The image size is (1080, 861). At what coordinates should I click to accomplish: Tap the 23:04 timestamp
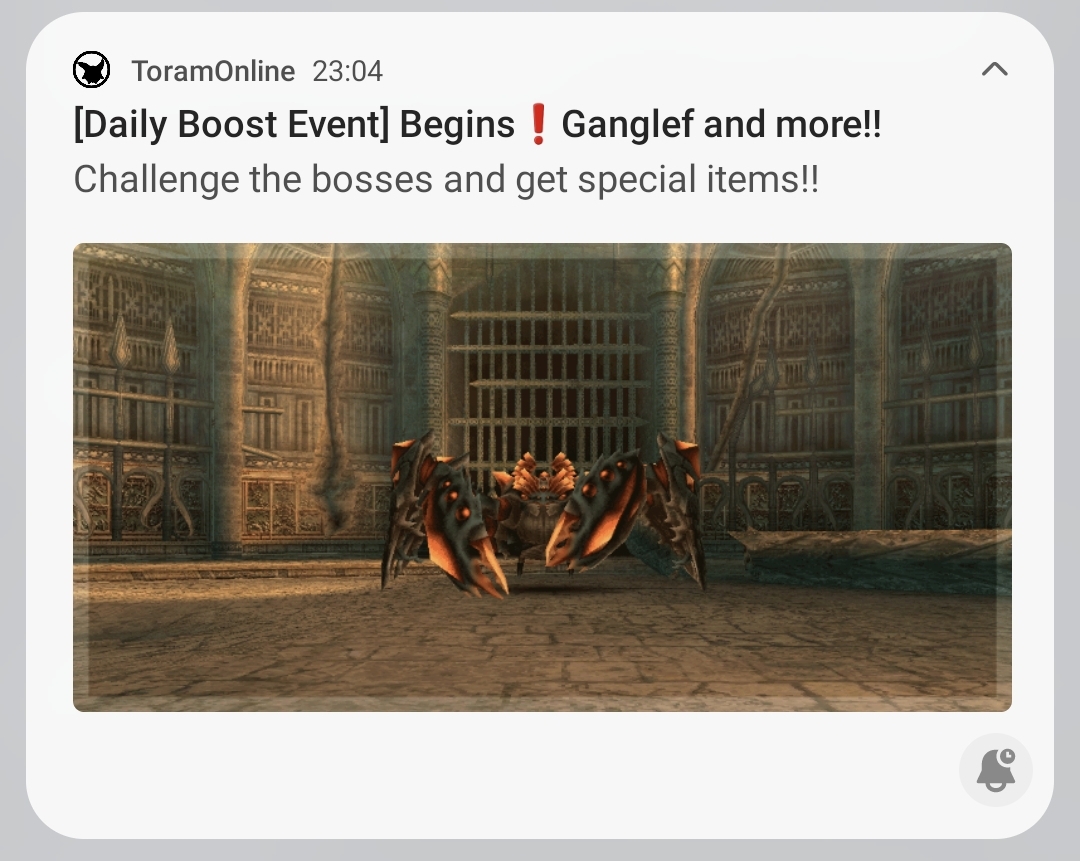coord(347,71)
